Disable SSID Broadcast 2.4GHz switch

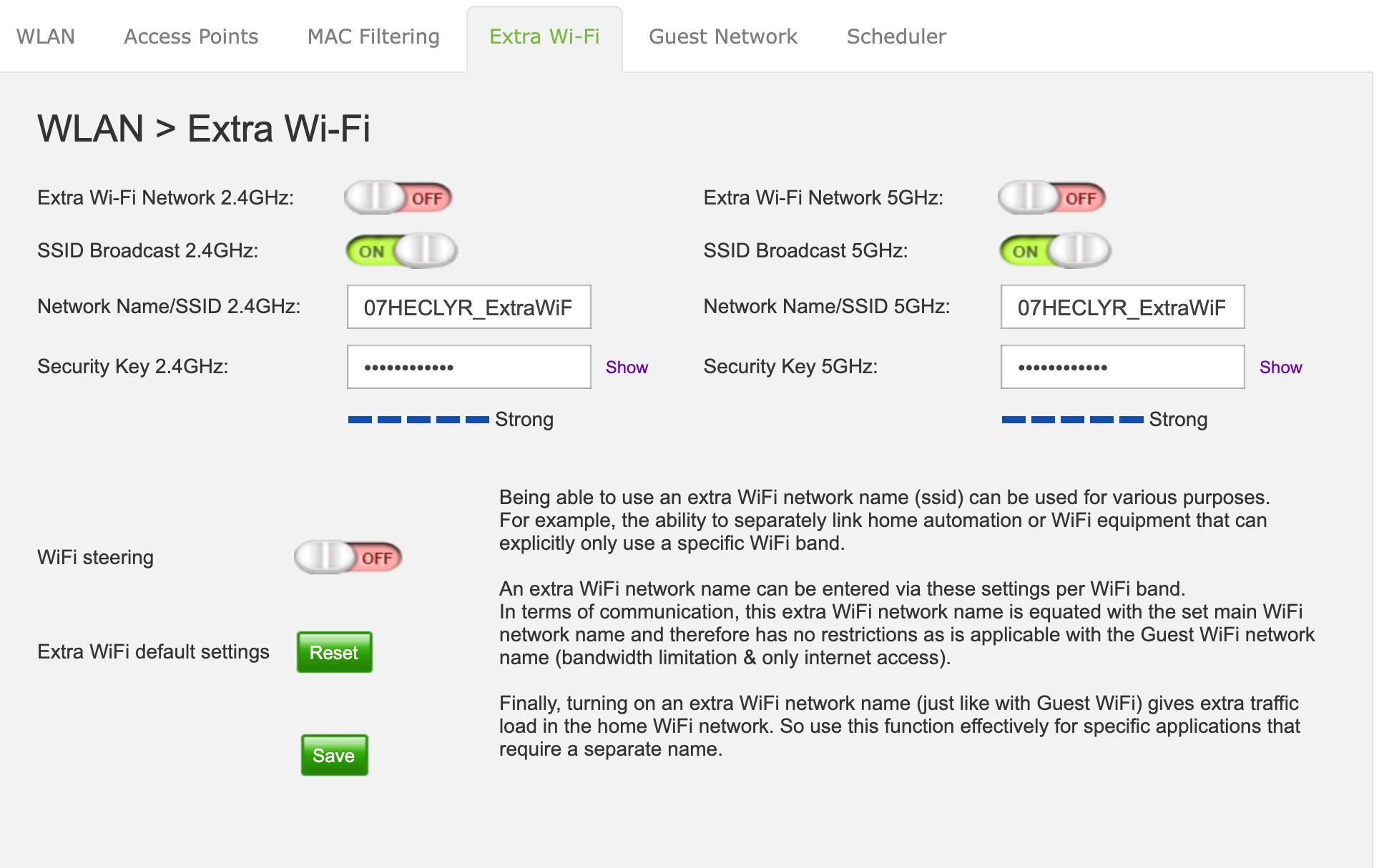401,251
